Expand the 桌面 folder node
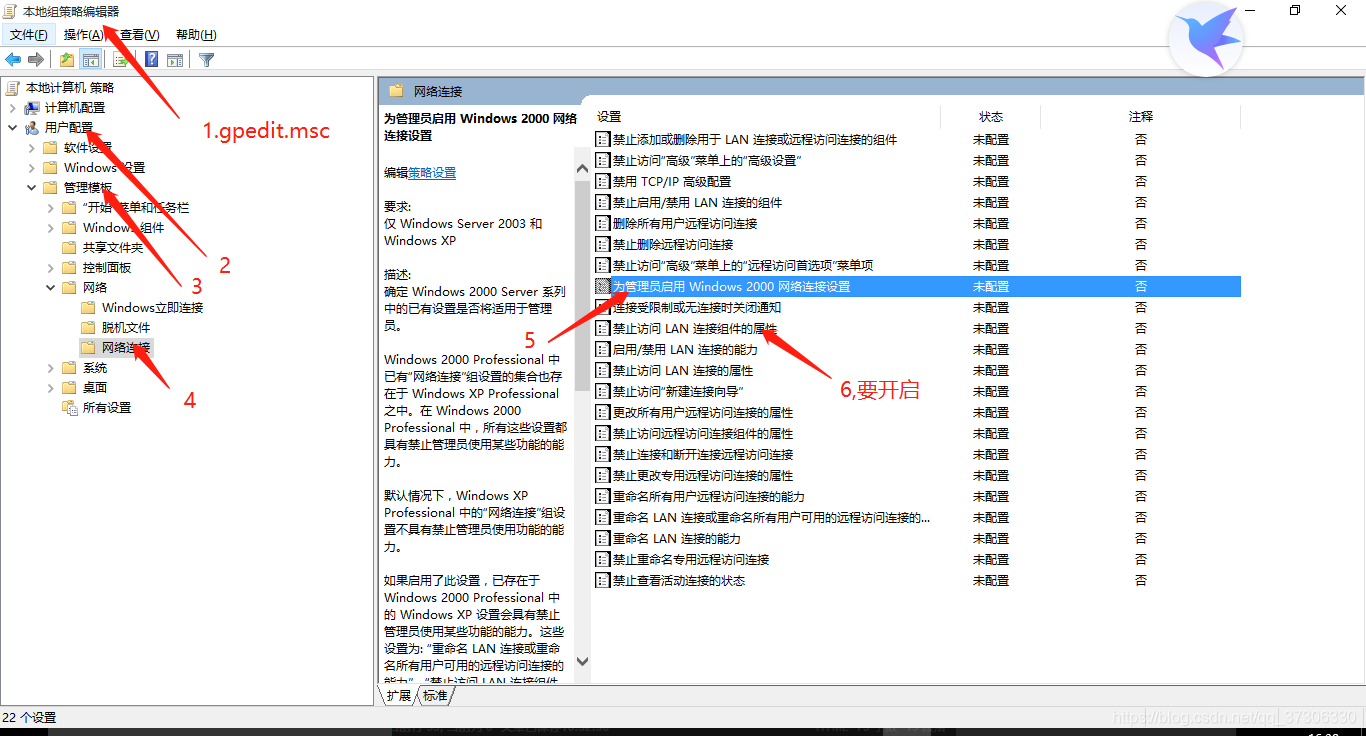 point(50,387)
